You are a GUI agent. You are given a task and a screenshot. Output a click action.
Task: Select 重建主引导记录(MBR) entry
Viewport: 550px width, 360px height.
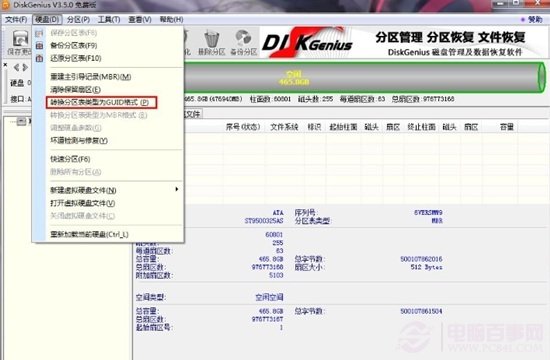(90, 76)
